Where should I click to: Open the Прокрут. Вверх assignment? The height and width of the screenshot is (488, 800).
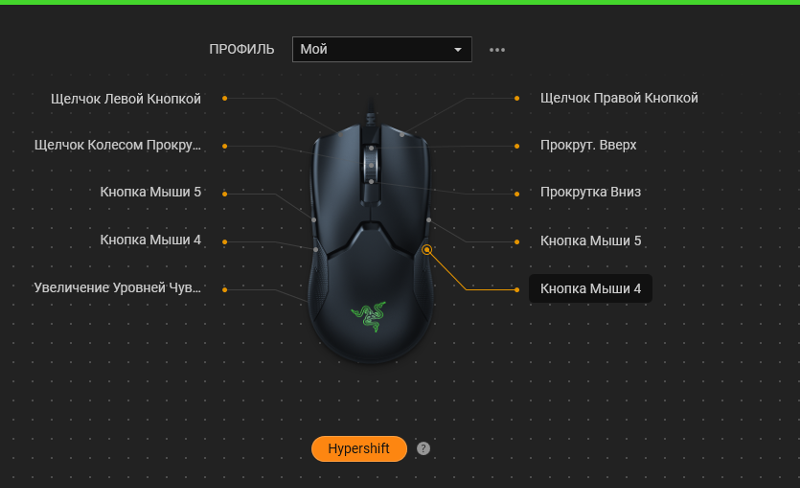point(588,145)
